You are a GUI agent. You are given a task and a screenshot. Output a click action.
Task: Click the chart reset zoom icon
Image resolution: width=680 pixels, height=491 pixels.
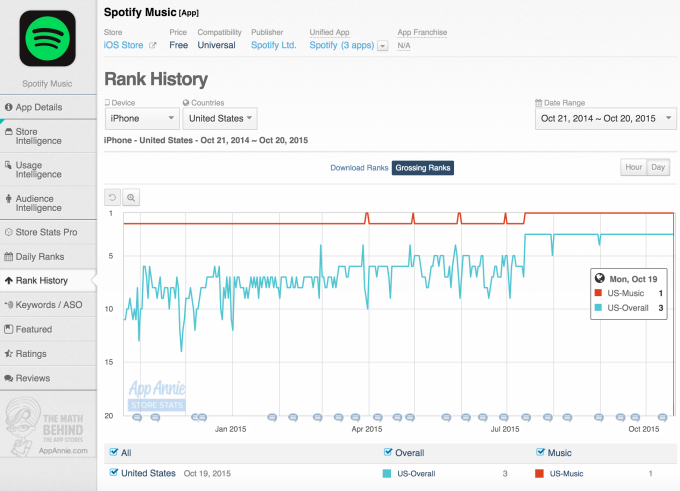pos(112,198)
